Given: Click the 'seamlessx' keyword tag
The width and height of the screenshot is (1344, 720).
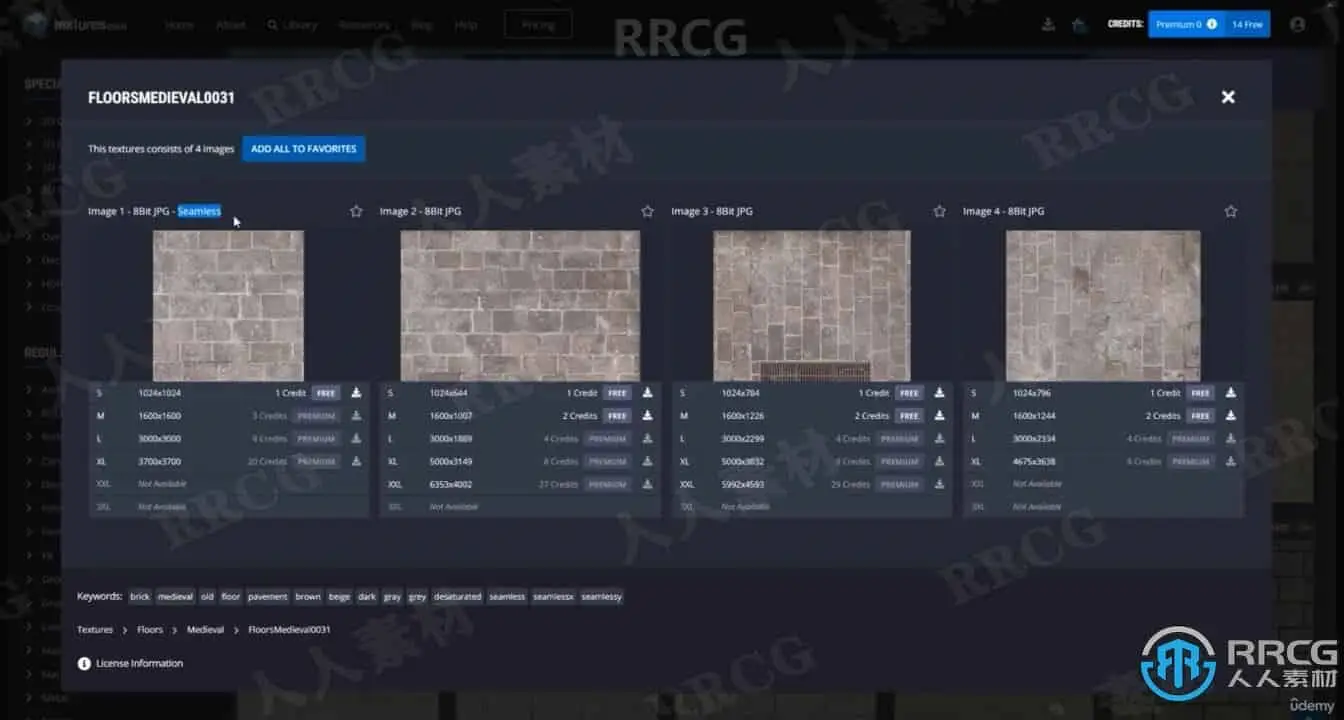Looking at the screenshot, I should pyautogui.click(x=553, y=597).
